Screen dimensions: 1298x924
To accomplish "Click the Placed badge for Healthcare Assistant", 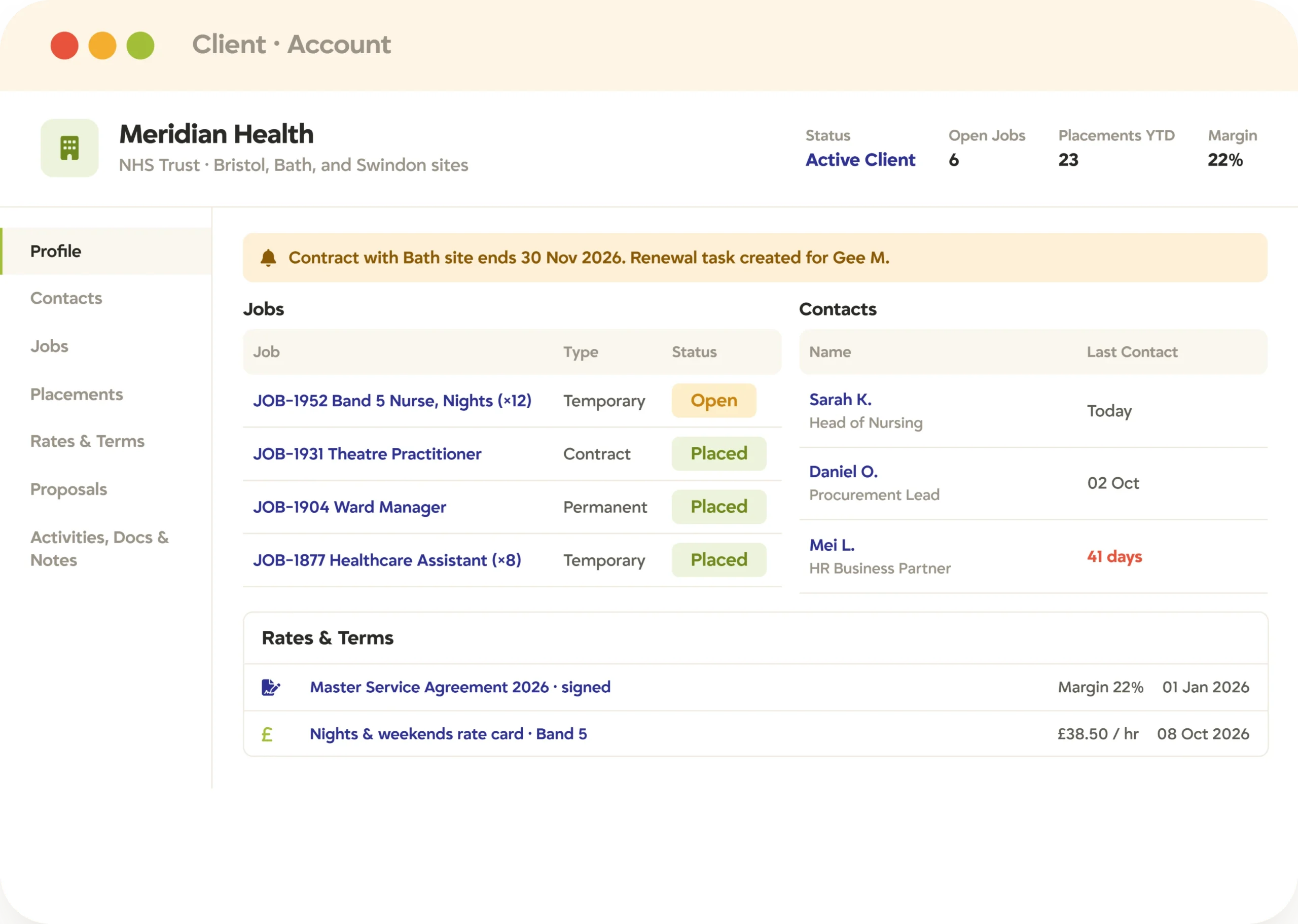I will coord(719,560).
